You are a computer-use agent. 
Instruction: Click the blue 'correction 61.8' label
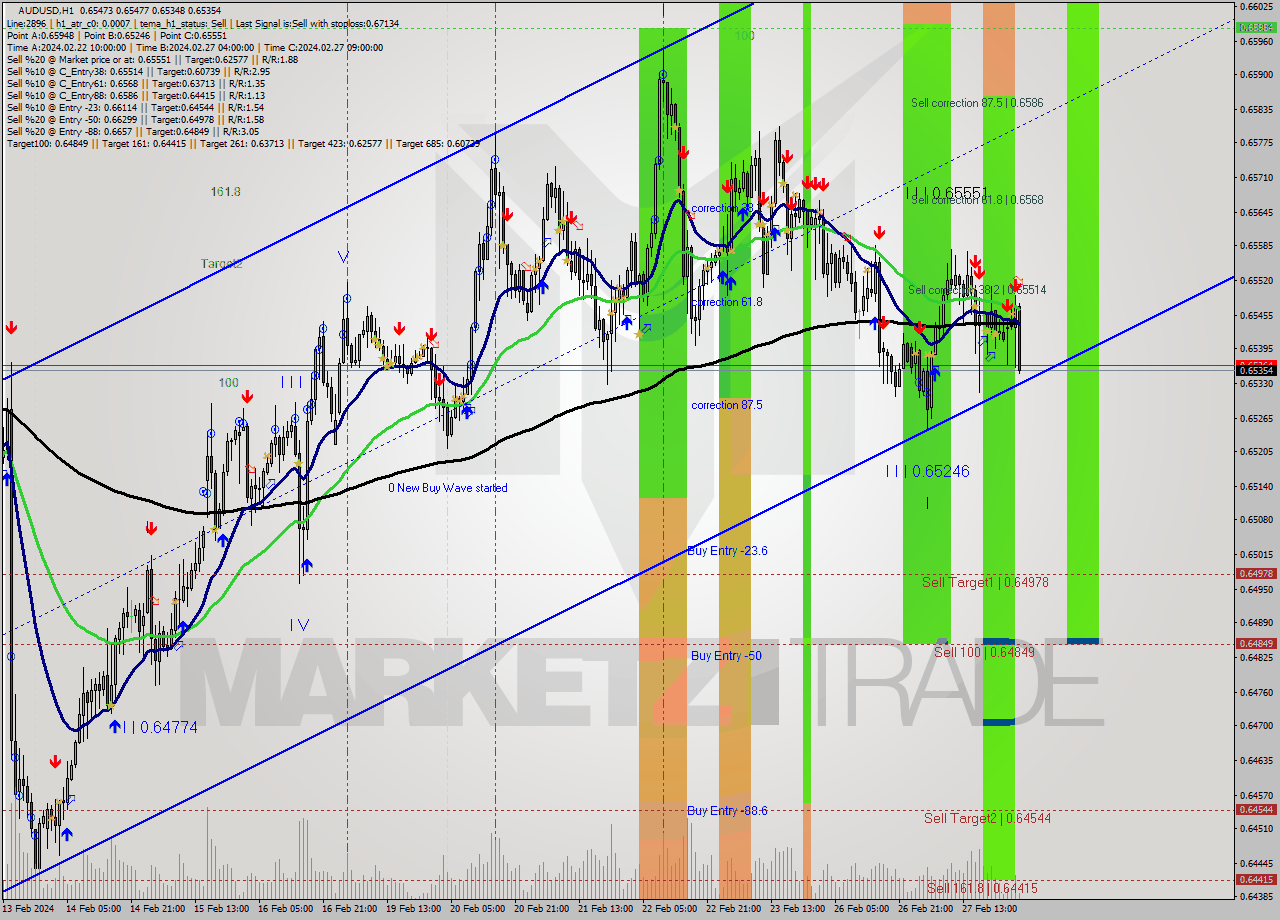click(727, 302)
